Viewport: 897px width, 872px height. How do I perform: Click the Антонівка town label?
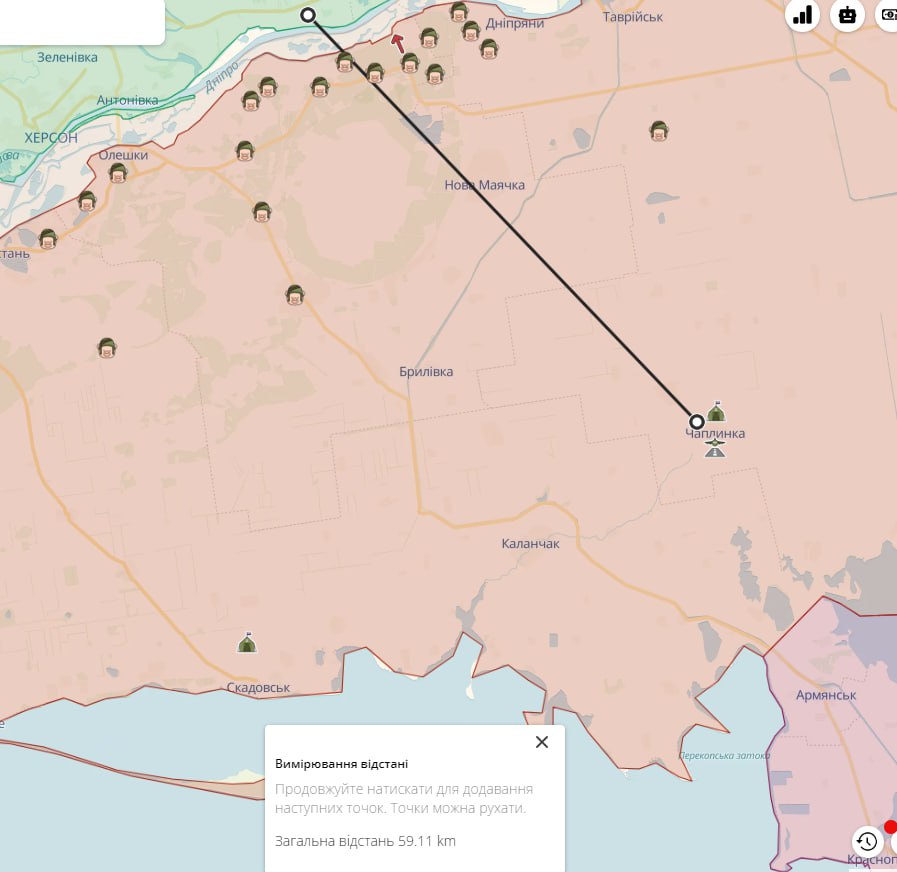coord(127,100)
